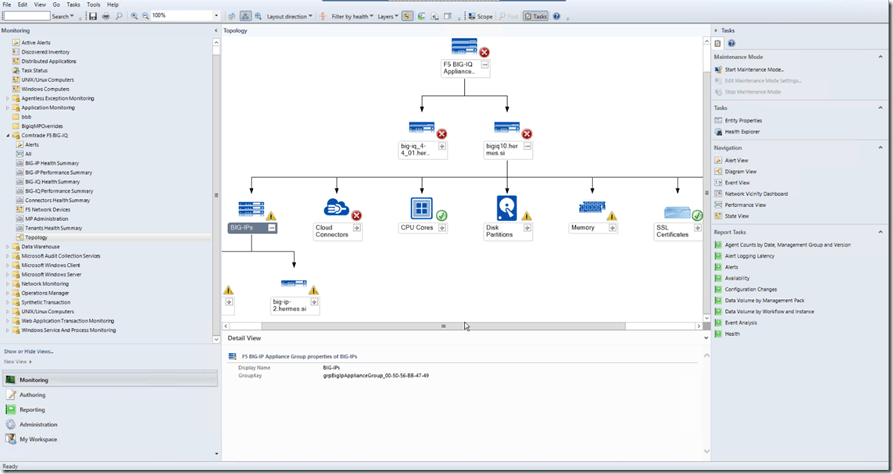This screenshot has width=893, height=474.
Task: Click the save icon in toolbar
Action: tap(93, 17)
